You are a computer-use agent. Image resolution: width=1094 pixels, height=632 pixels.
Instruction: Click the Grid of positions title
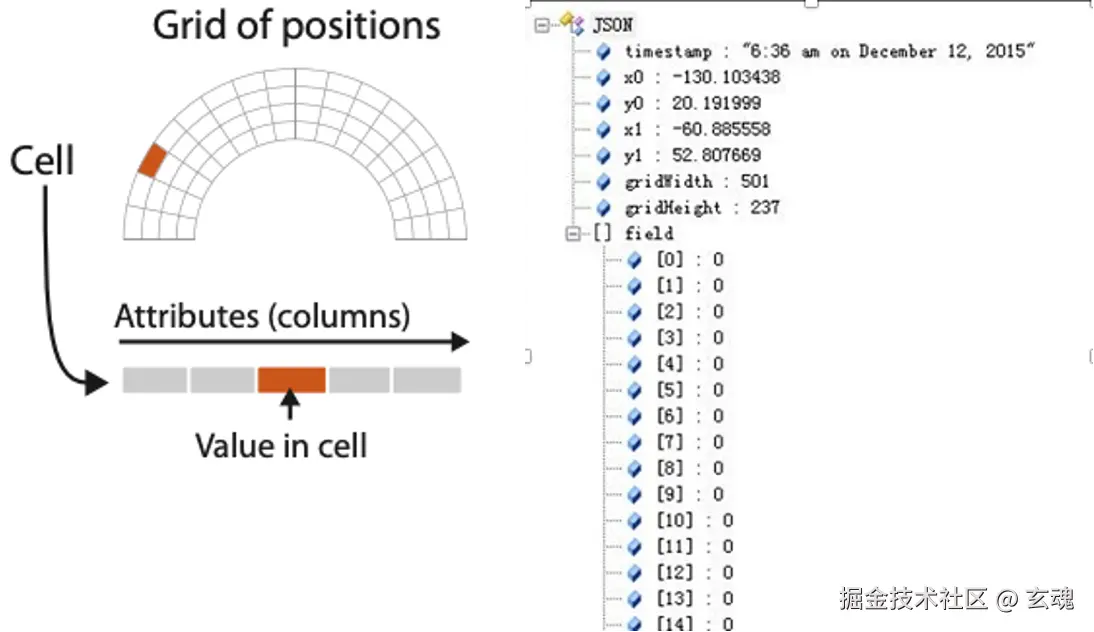pos(297,27)
